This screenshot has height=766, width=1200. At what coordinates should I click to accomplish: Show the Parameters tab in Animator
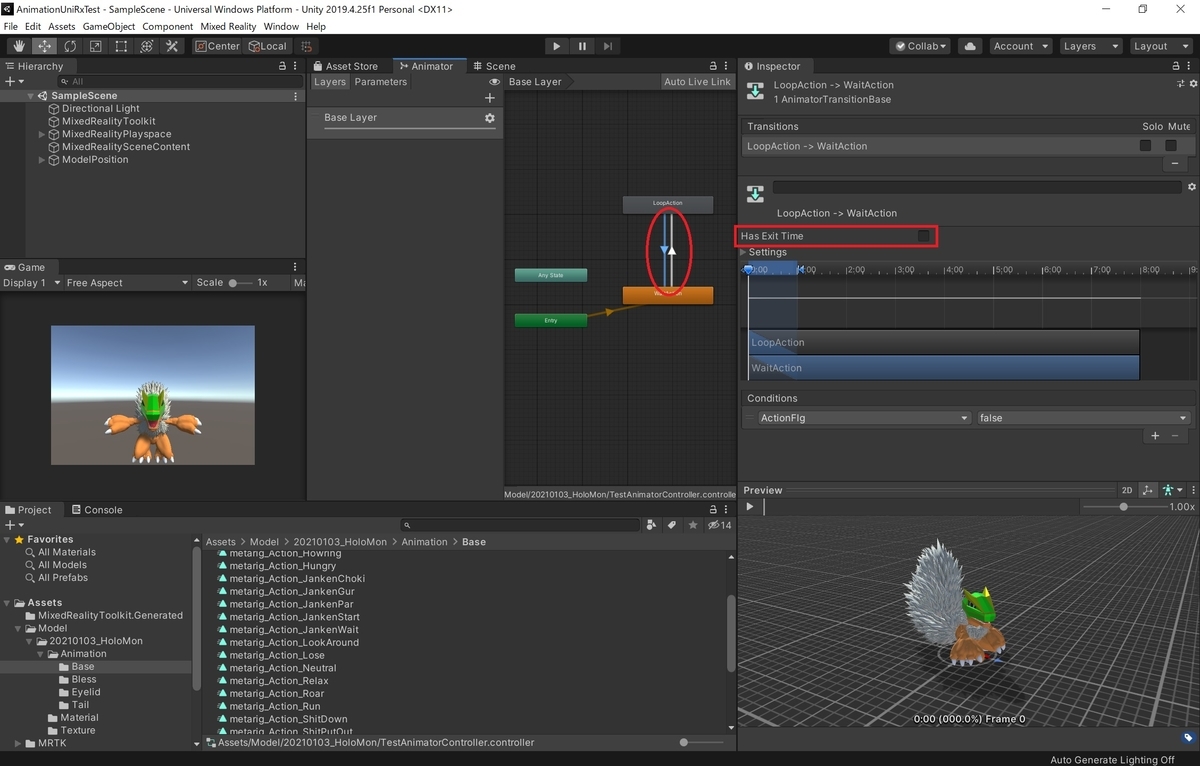(381, 82)
